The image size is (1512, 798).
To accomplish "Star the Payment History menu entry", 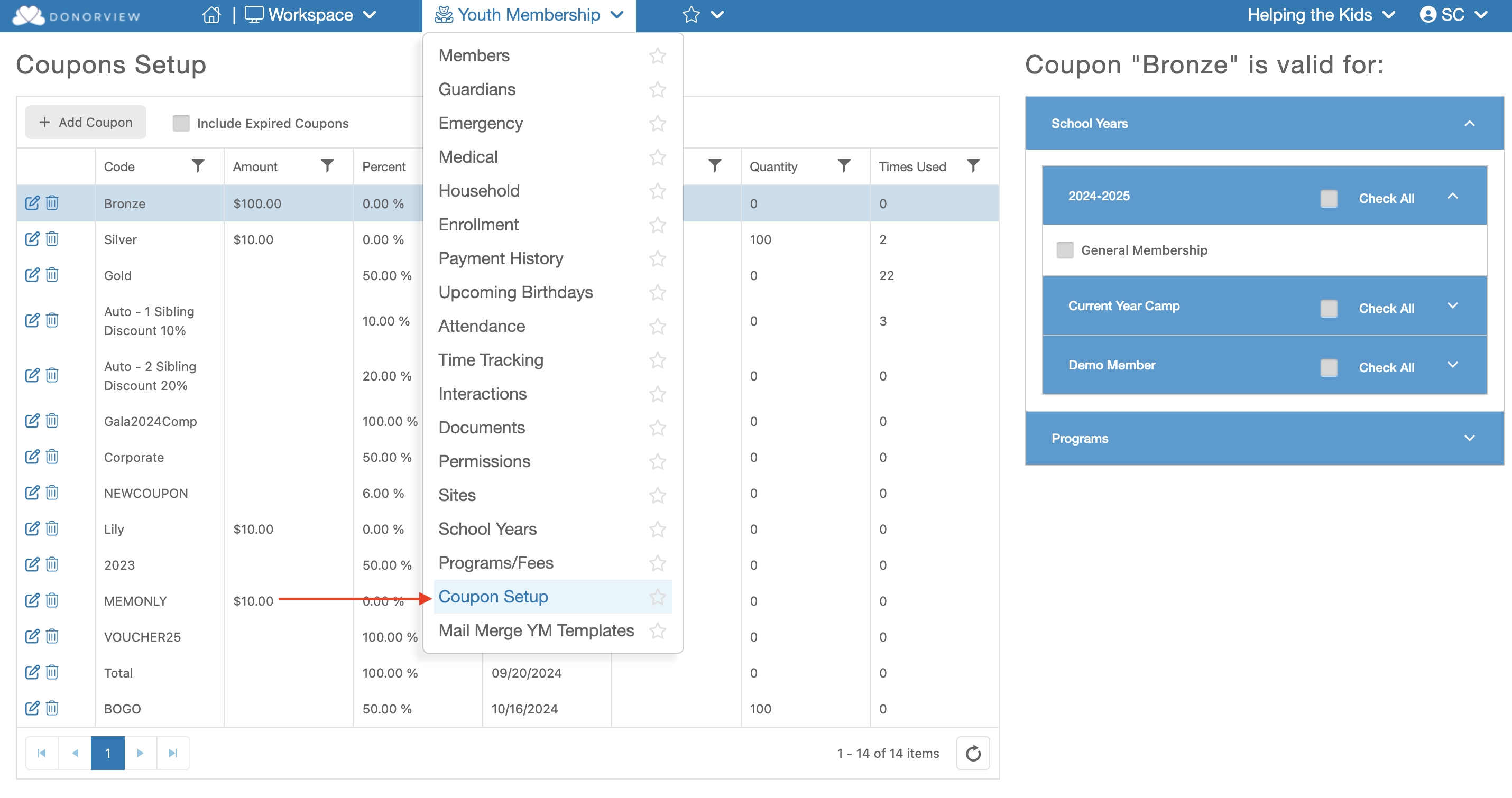I will 657,259.
